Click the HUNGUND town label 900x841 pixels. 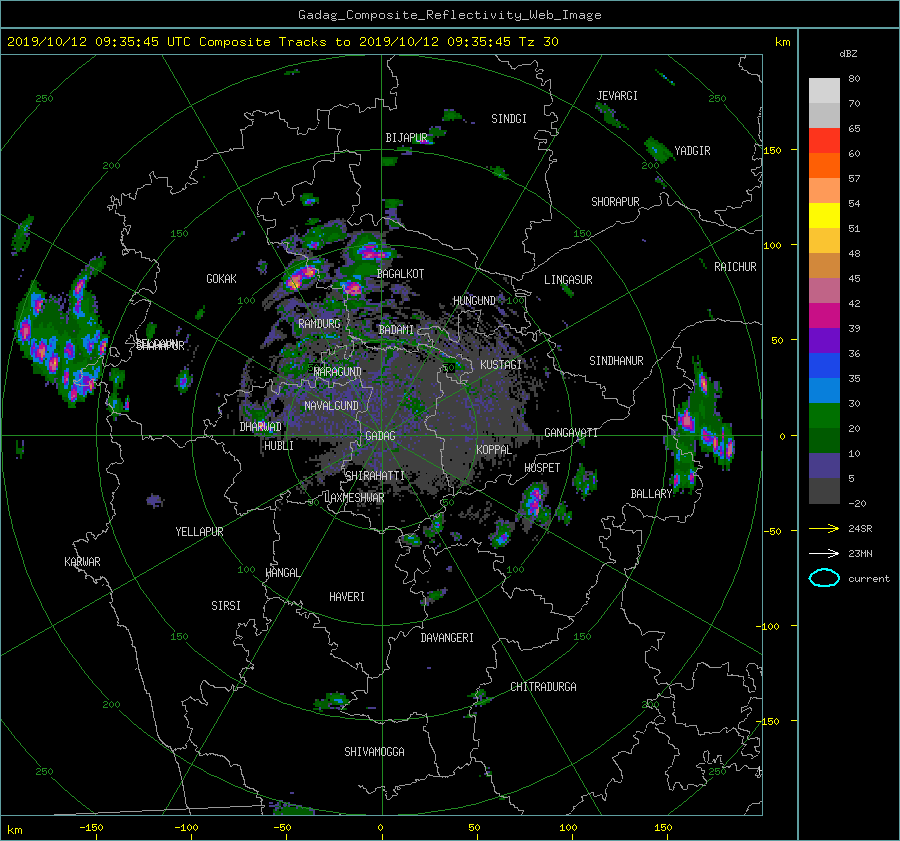coord(474,301)
